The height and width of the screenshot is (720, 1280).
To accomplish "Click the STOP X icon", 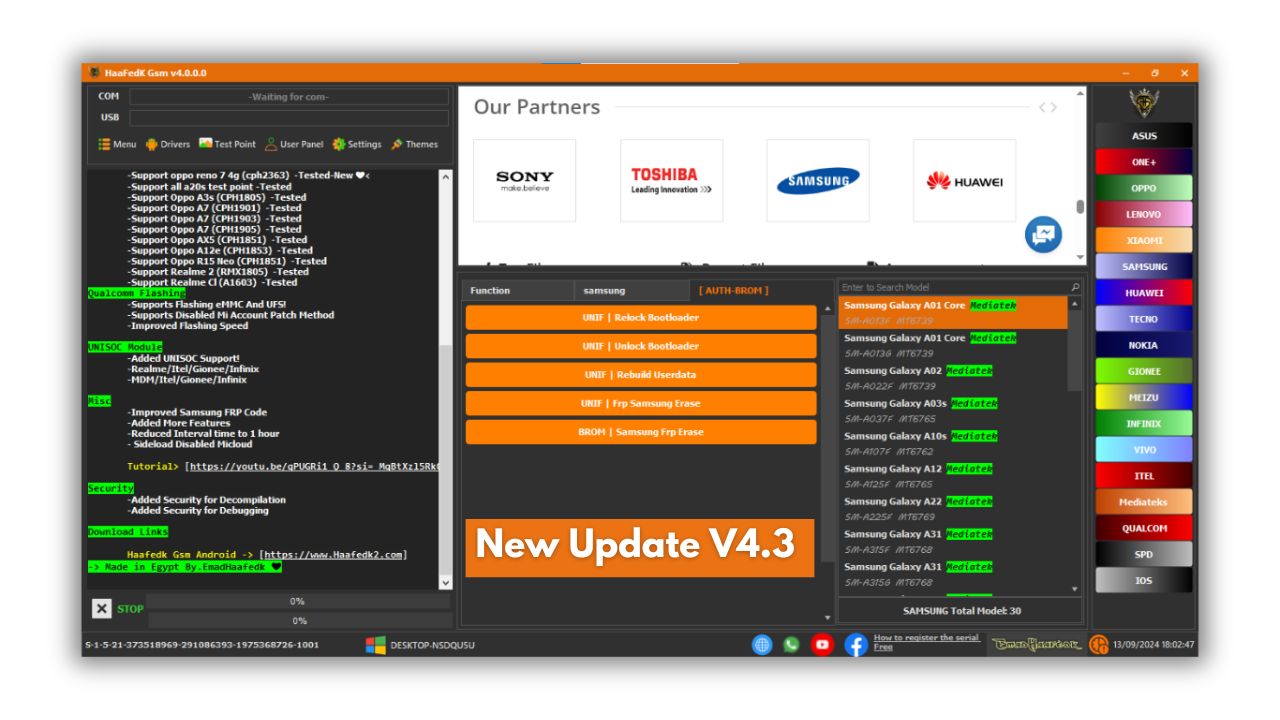I will coord(102,608).
